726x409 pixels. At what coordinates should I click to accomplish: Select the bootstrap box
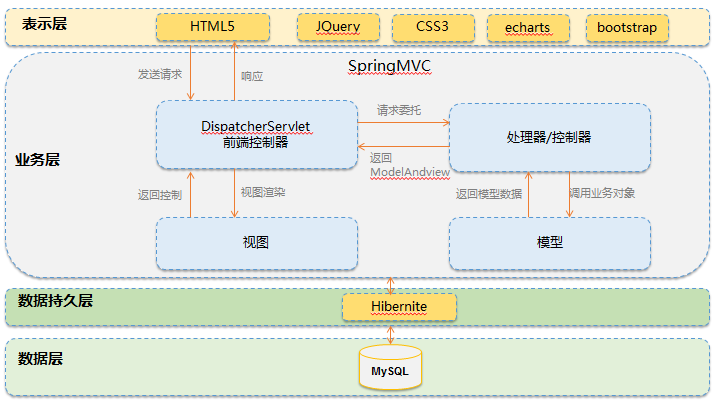click(627, 27)
